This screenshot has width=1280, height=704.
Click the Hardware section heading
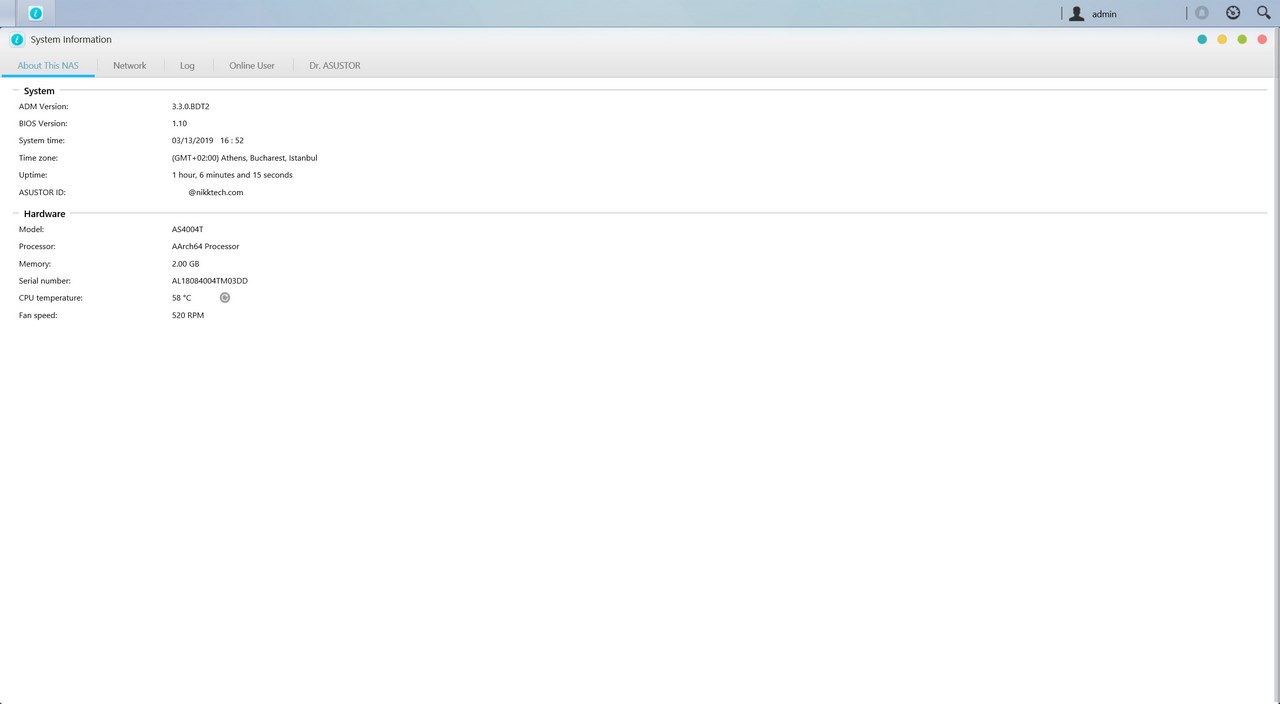tap(45, 214)
